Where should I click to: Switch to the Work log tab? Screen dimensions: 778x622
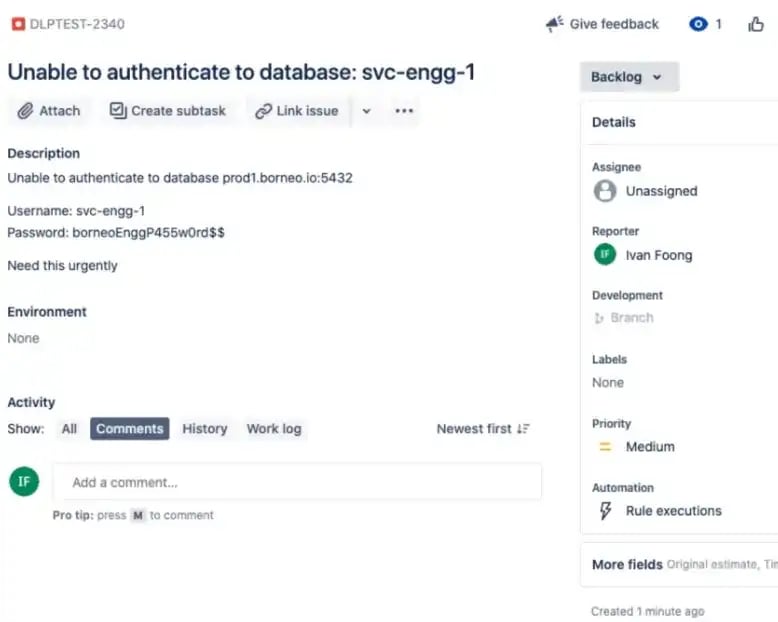coord(274,429)
